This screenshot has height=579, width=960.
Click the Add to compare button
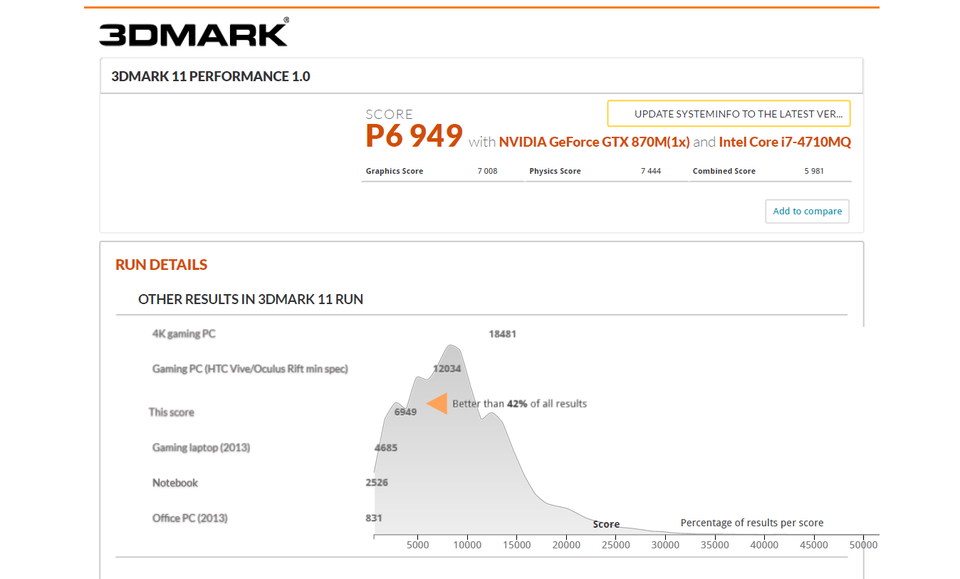(807, 211)
